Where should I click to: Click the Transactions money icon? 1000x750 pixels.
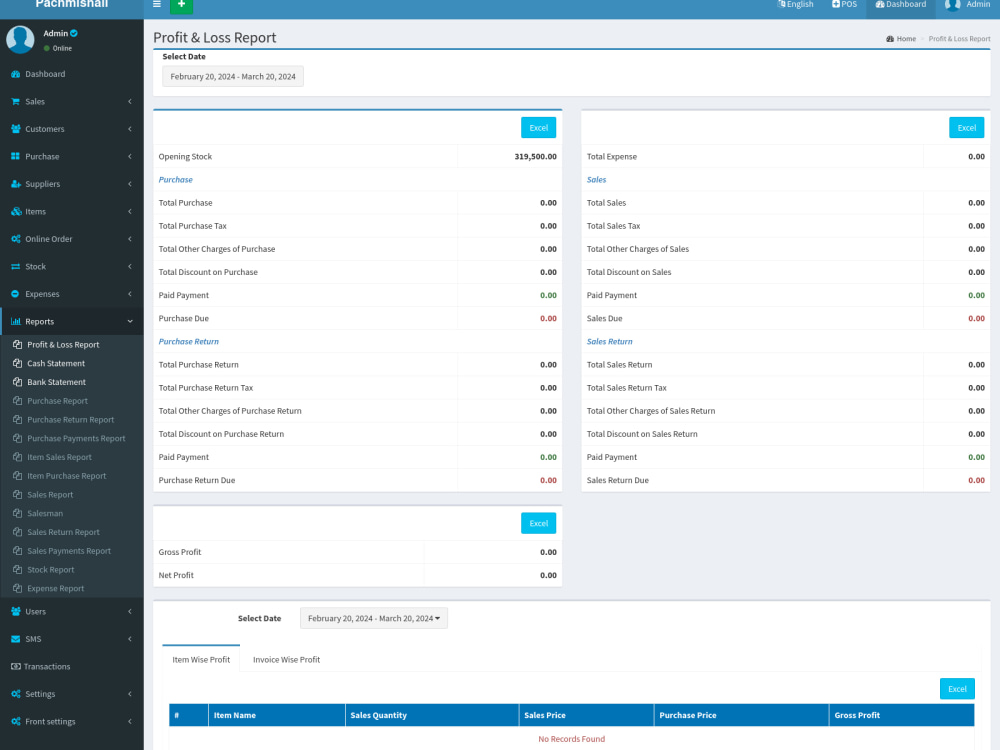click(x=16, y=666)
